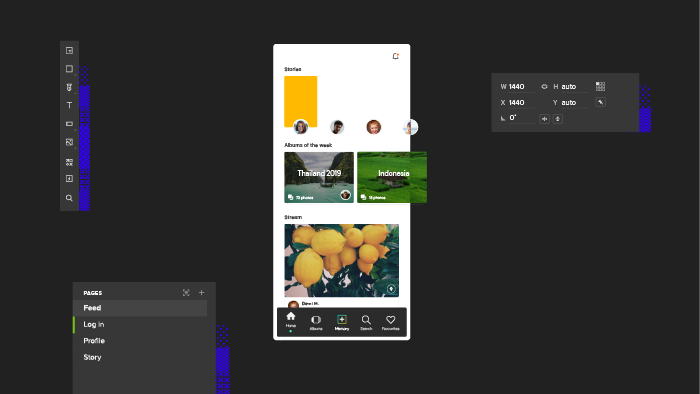
Task: Select the yellow story card
Action: tap(301, 101)
